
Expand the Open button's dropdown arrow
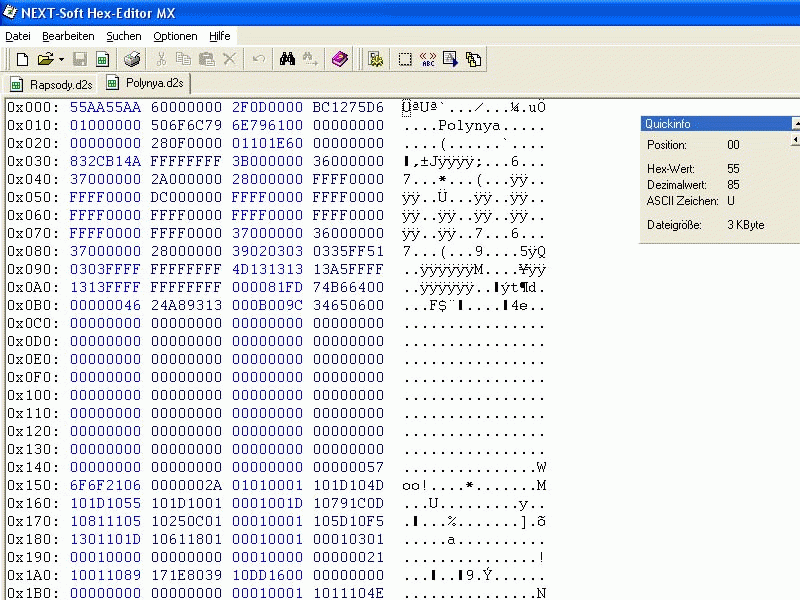click(x=61, y=60)
